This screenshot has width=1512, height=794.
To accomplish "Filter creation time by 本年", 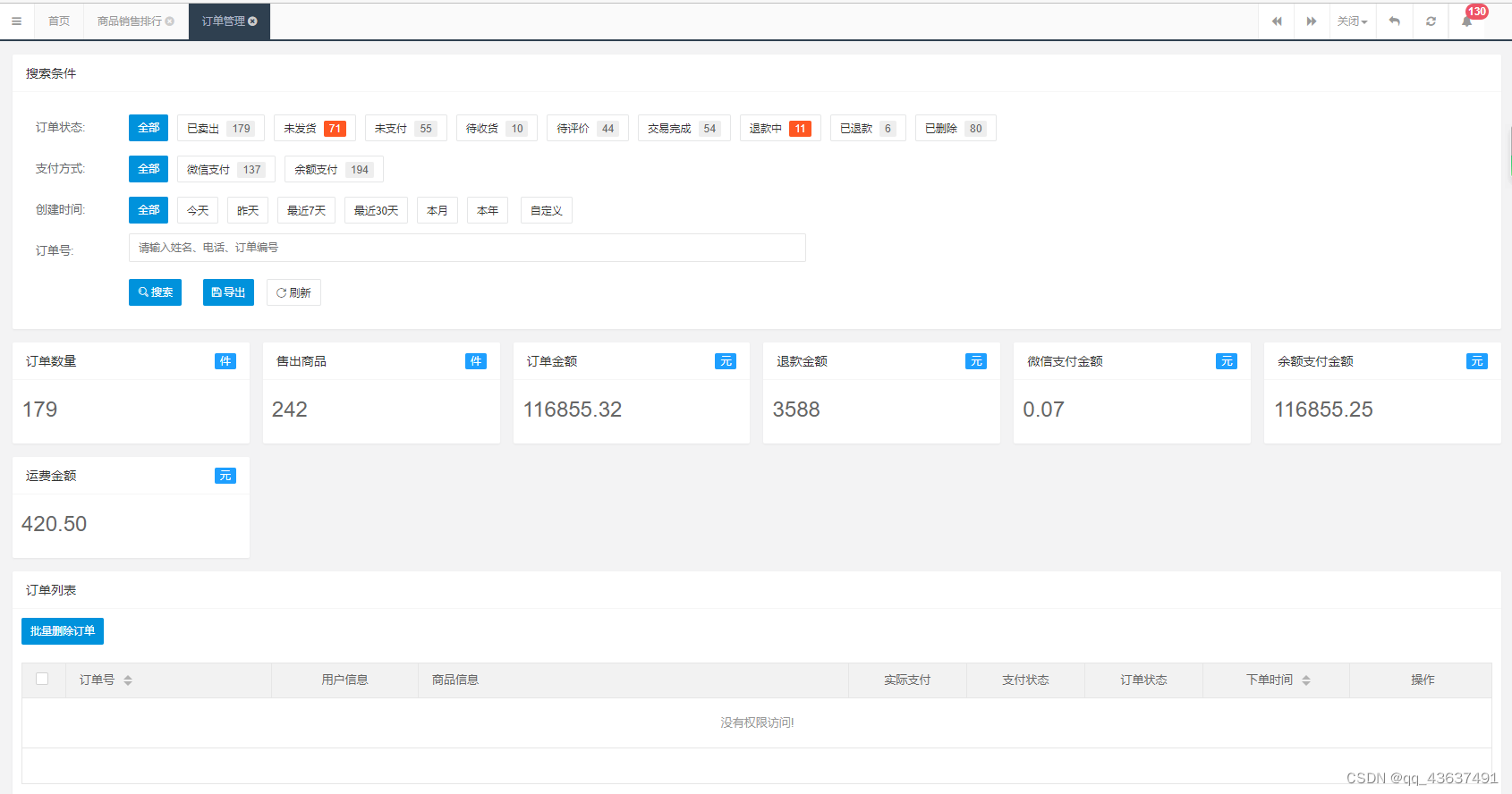I will pyautogui.click(x=488, y=210).
